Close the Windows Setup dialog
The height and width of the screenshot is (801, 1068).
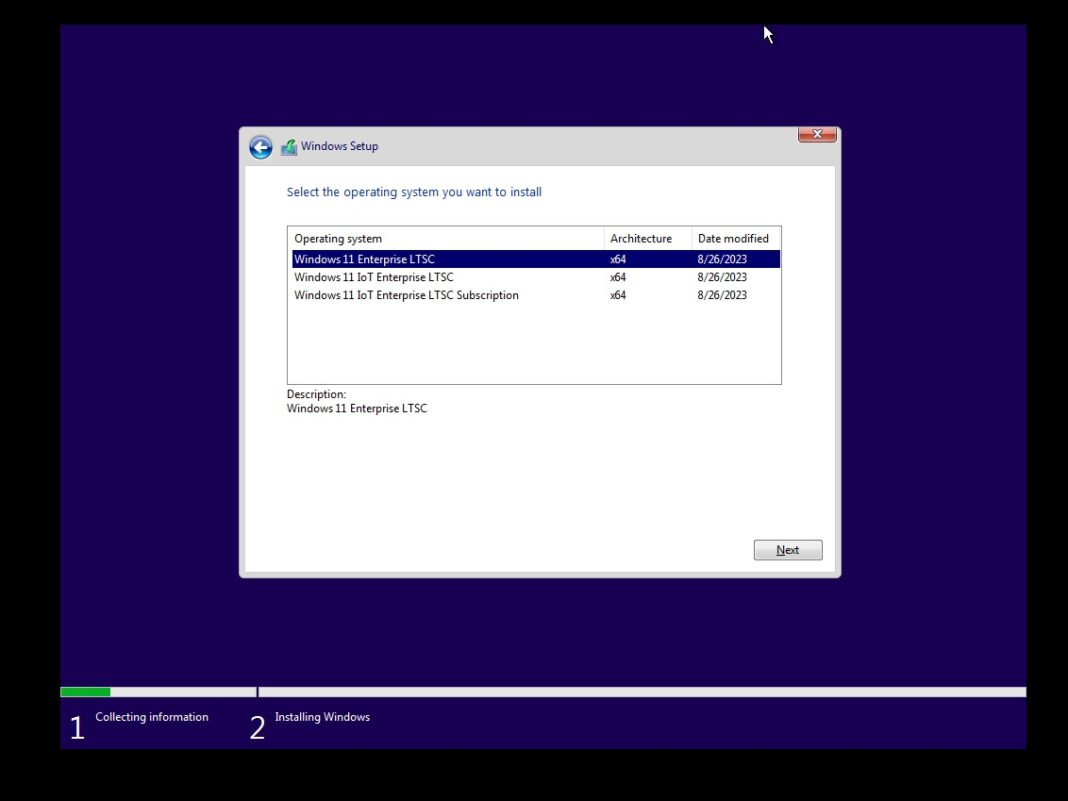(817, 135)
